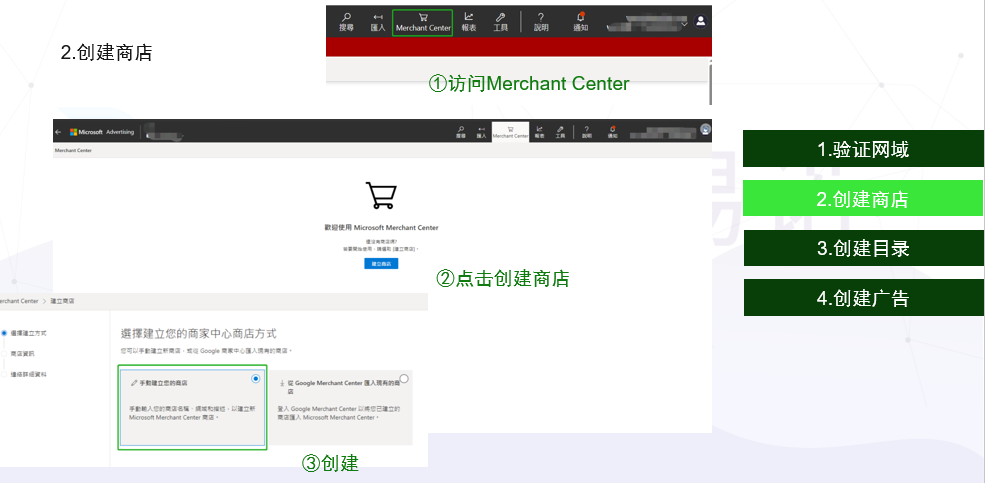Image resolution: width=985 pixels, height=483 pixels.
Task: Expand blurred account selector next to Advertising logo
Action: click(x=163, y=133)
